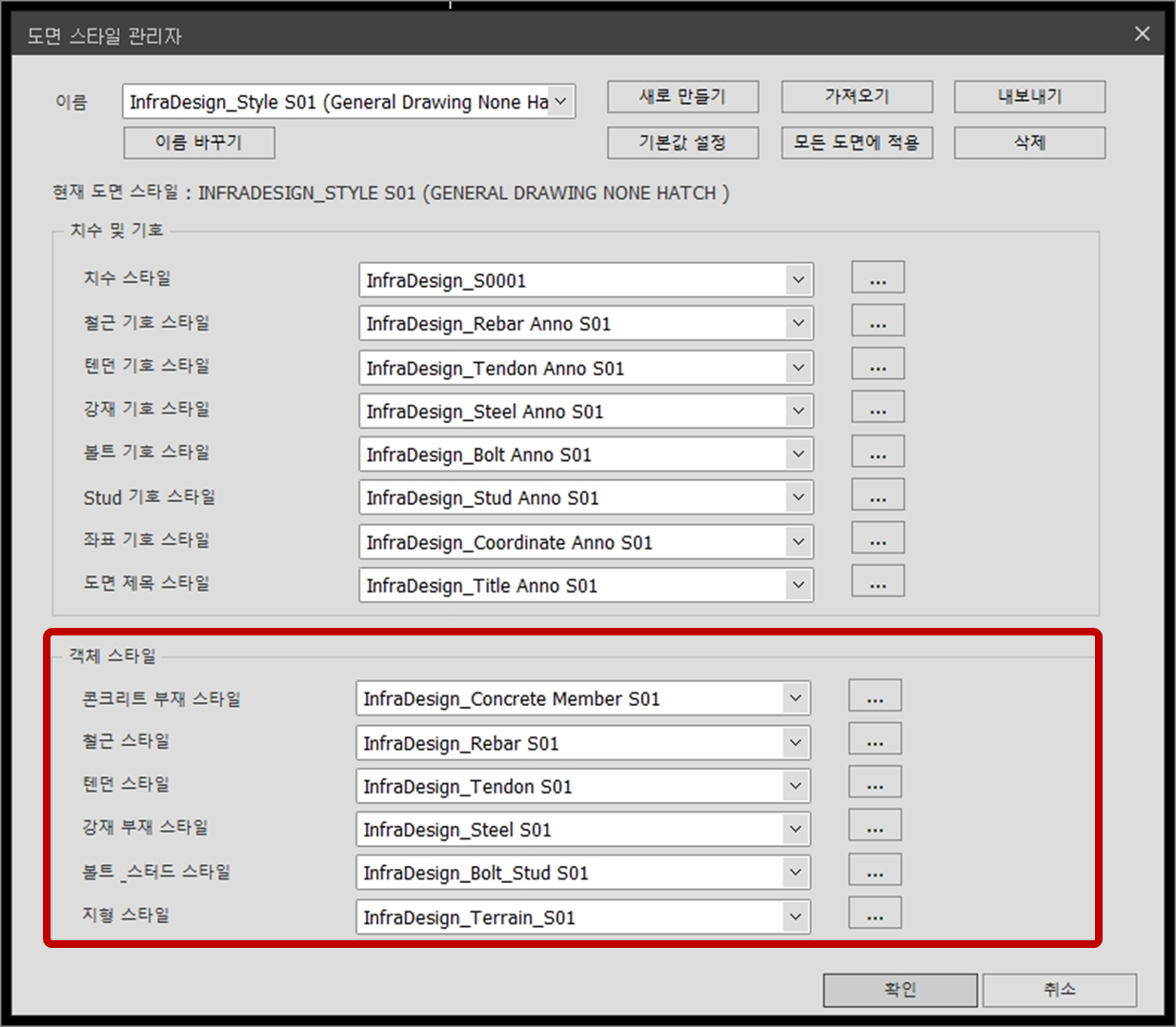Click the 내보내기 export button
Viewport: 1176px width, 1027px height.
click(x=1029, y=96)
